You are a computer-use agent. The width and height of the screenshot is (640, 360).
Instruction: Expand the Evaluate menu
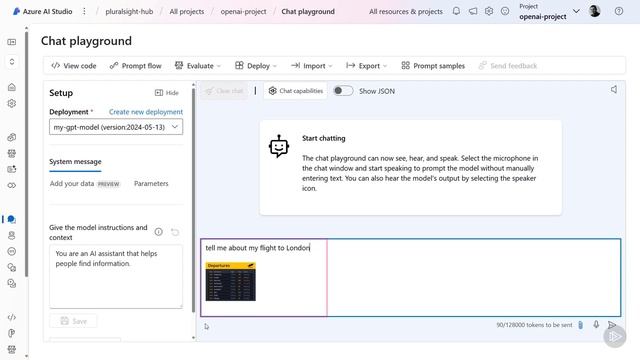198,66
